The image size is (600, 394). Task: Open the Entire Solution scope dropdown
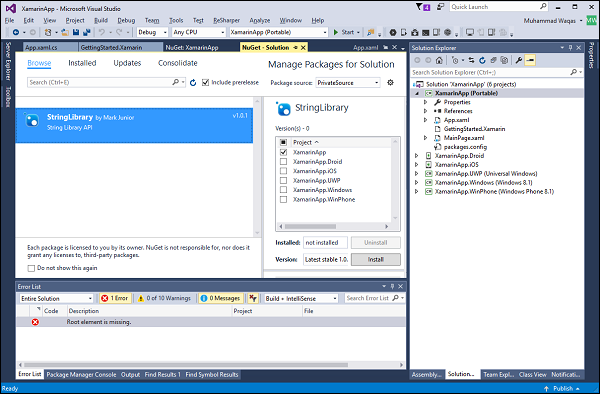coord(56,298)
